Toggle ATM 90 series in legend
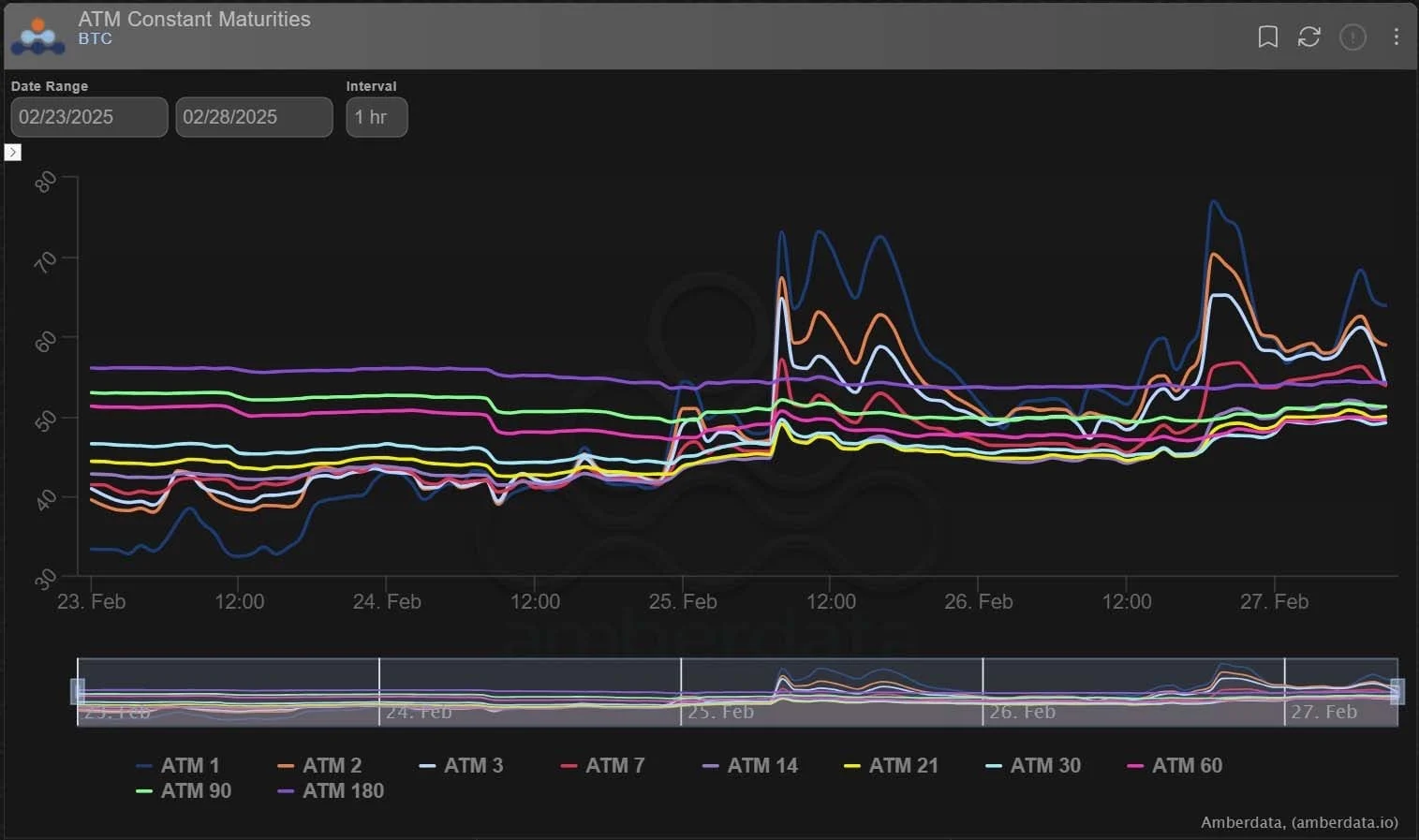 click(184, 790)
